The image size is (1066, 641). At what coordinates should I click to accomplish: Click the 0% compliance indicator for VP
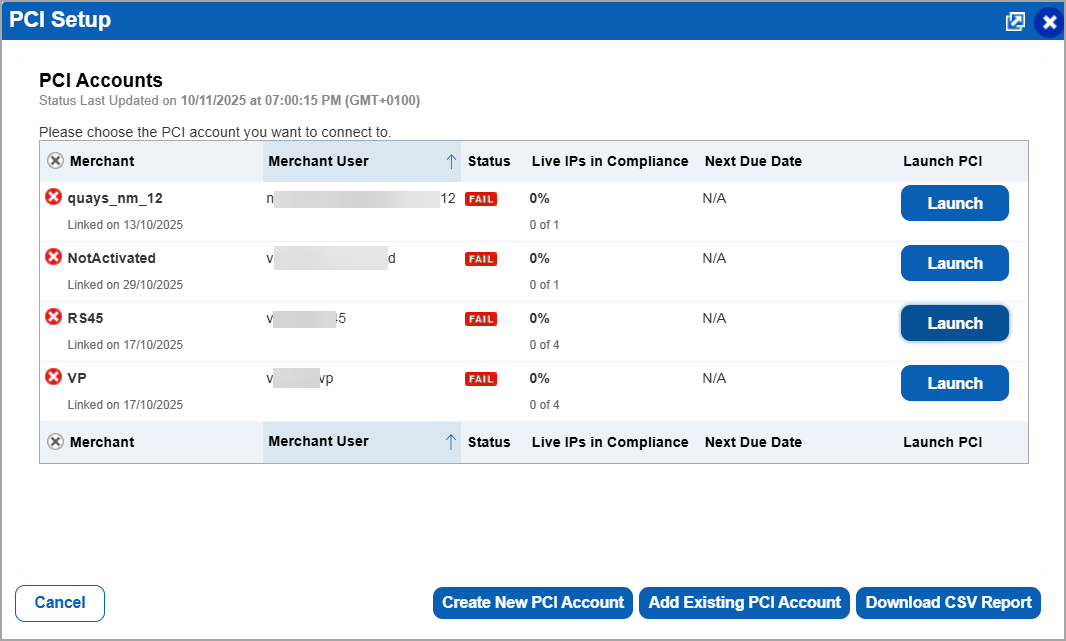[x=539, y=378]
